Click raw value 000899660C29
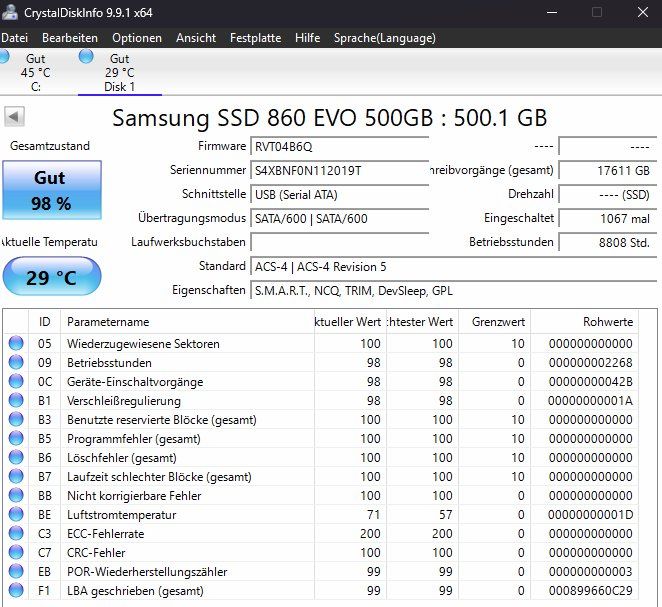Viewport: 662px width, 607px height. tap(590, 591)
